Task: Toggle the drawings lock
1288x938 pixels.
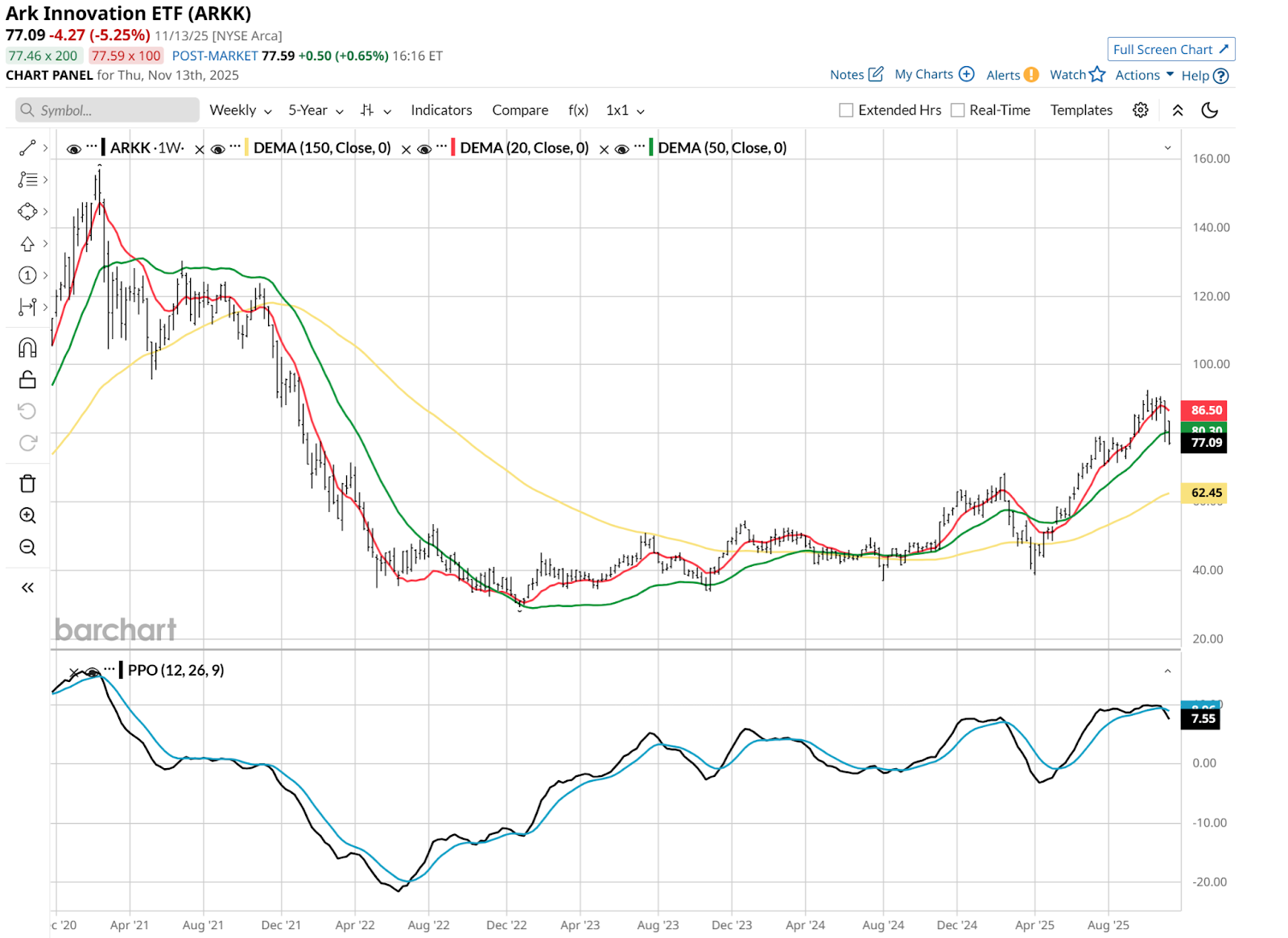Action: (x=27, y=379)
